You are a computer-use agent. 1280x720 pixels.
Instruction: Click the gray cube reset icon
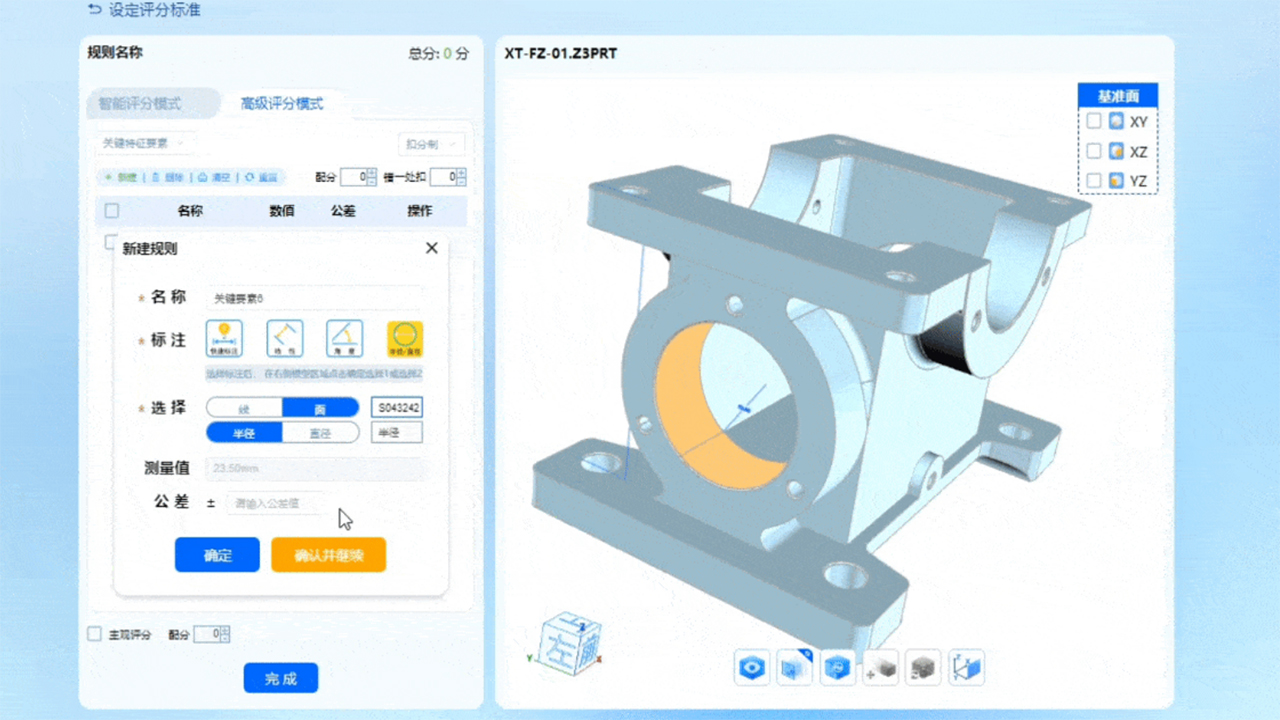click(924, 667)
